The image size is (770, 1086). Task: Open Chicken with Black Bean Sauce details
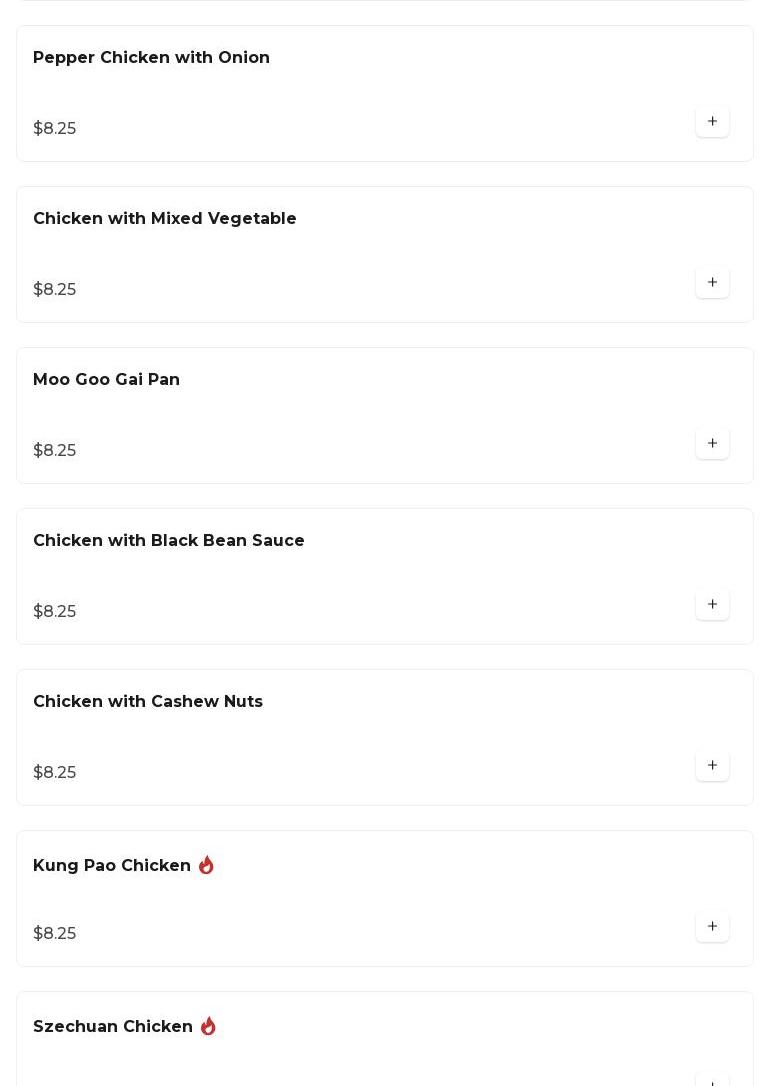click(x=168, y=541)
